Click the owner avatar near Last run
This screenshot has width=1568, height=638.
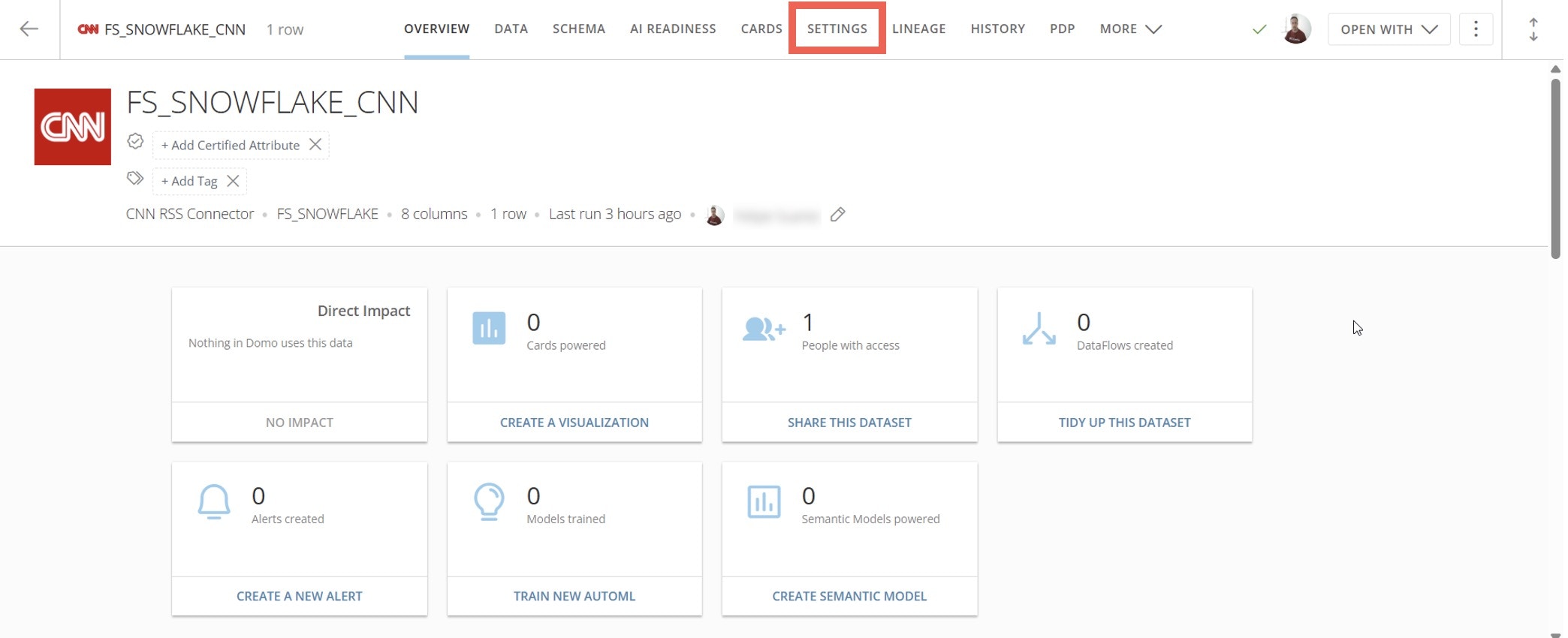[x=715, y=215]
